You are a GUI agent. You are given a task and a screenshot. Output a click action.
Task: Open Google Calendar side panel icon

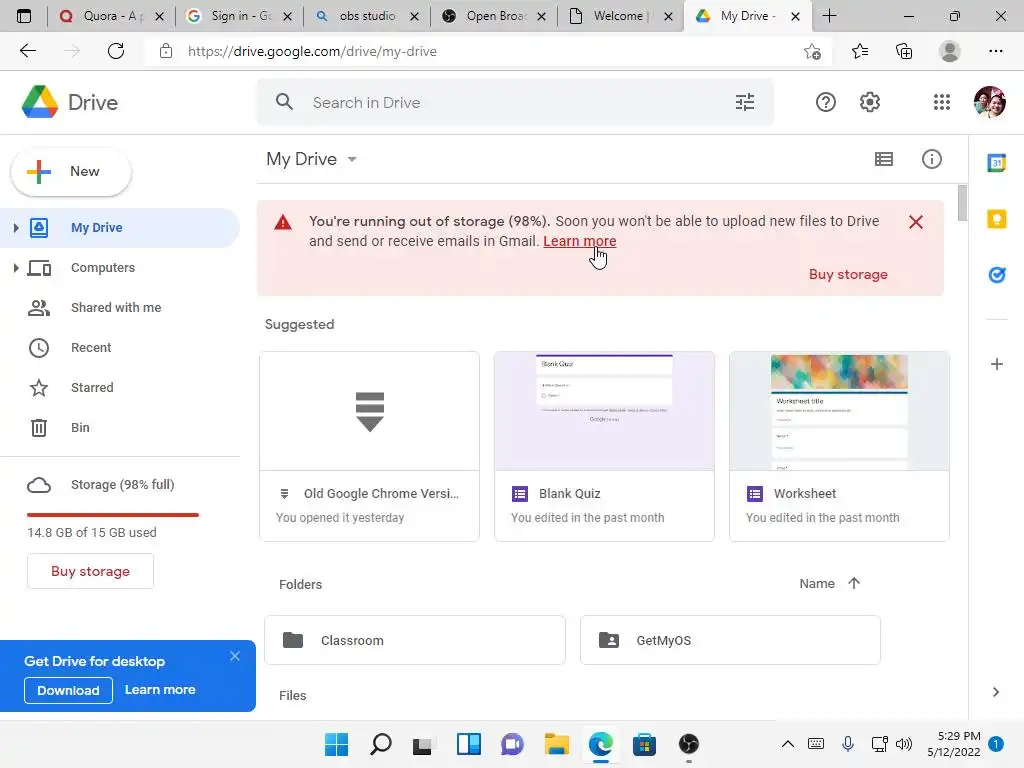(997, 163)
